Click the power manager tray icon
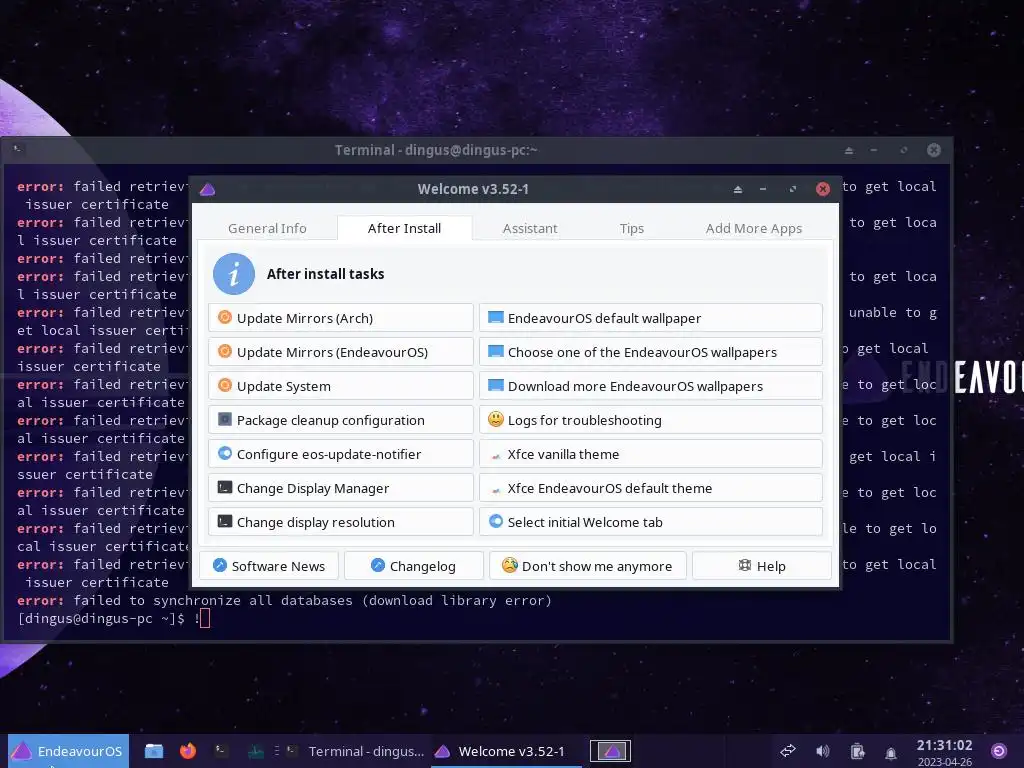 [x=857, y=751]
